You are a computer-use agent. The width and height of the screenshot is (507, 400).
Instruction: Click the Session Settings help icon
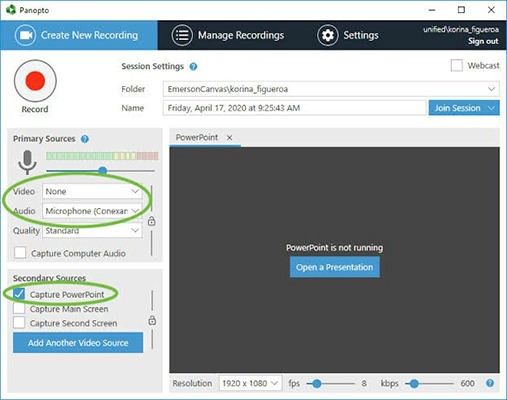pos(193,67)
